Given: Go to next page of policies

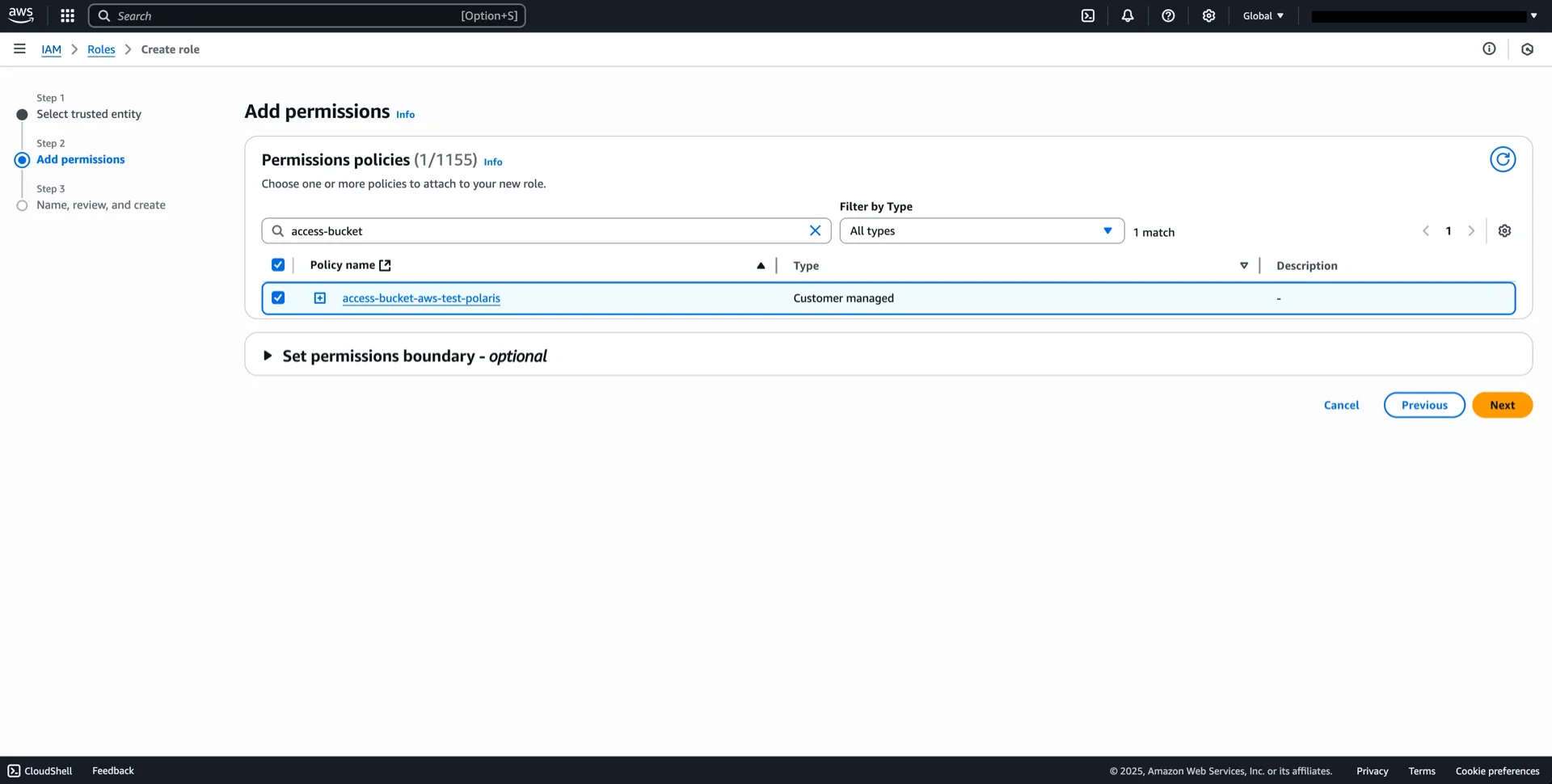Looking at the screenshot, I should [1471, 230].
